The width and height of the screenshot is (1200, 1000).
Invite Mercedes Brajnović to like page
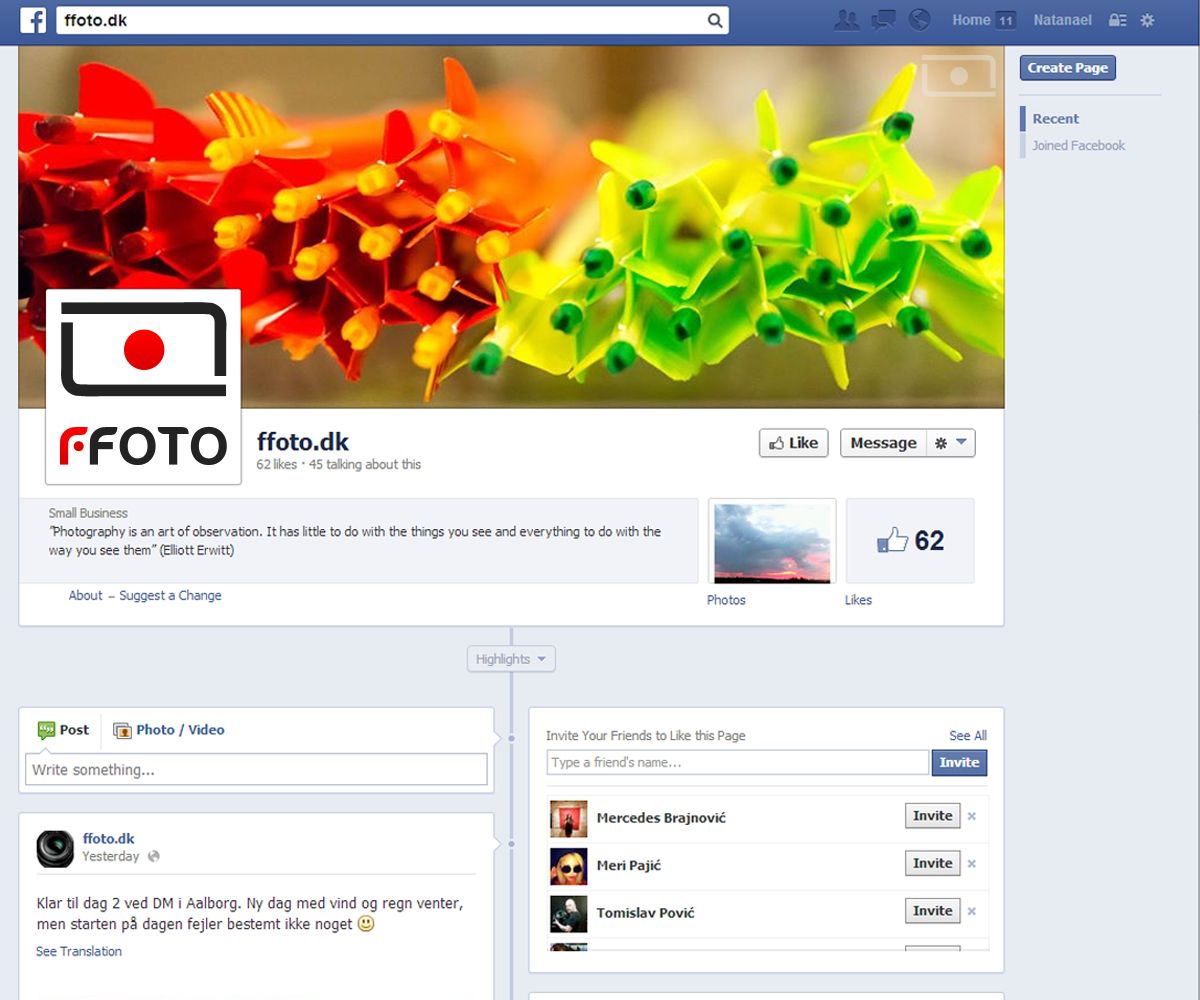932,816
